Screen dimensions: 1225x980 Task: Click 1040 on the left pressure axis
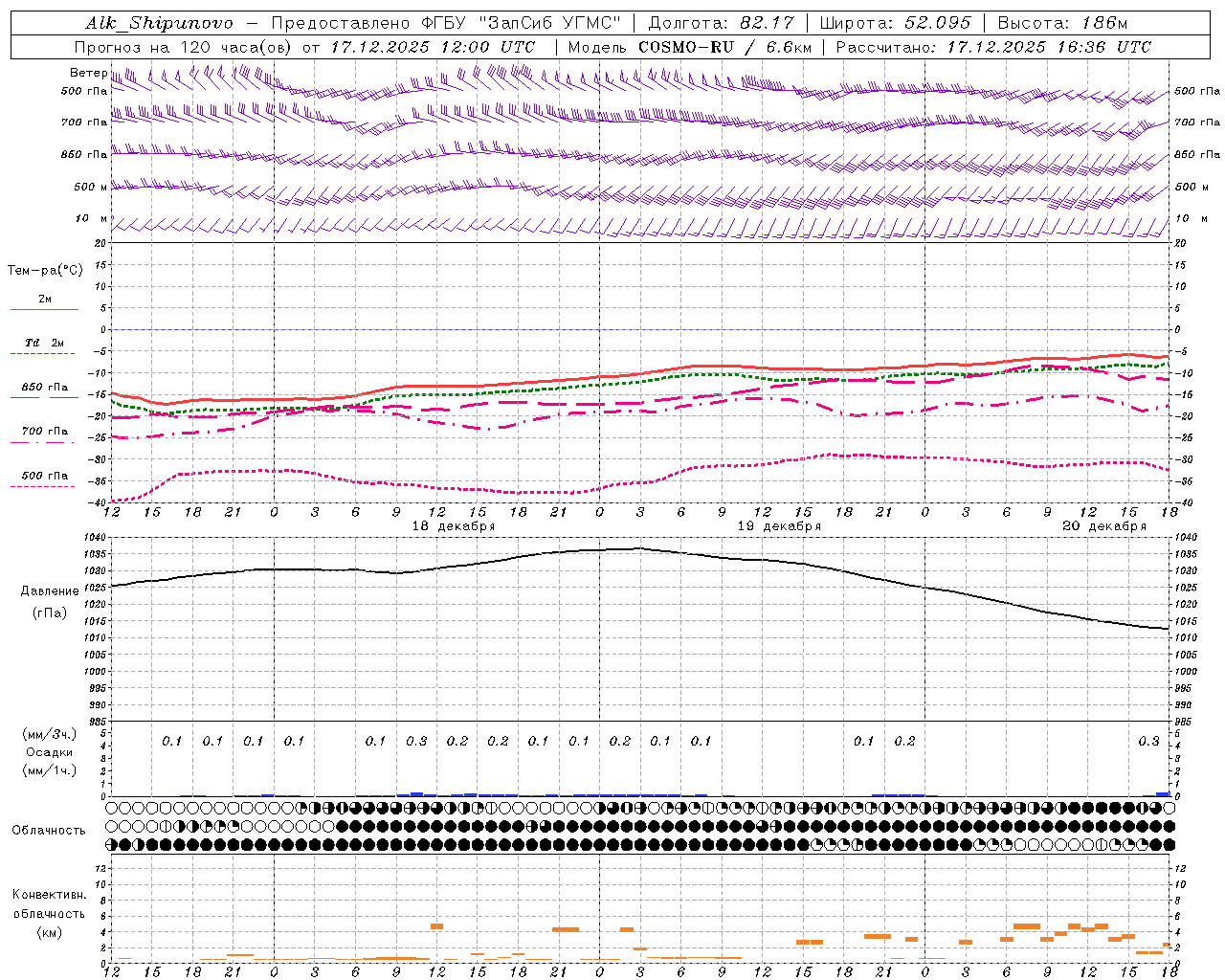[x=96, y=538]
